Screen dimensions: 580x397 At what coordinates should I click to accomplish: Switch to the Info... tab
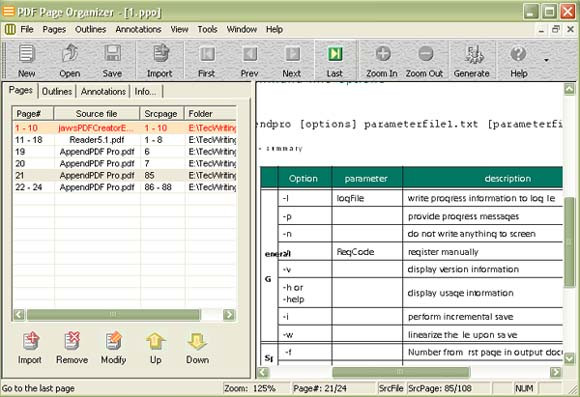145,91
